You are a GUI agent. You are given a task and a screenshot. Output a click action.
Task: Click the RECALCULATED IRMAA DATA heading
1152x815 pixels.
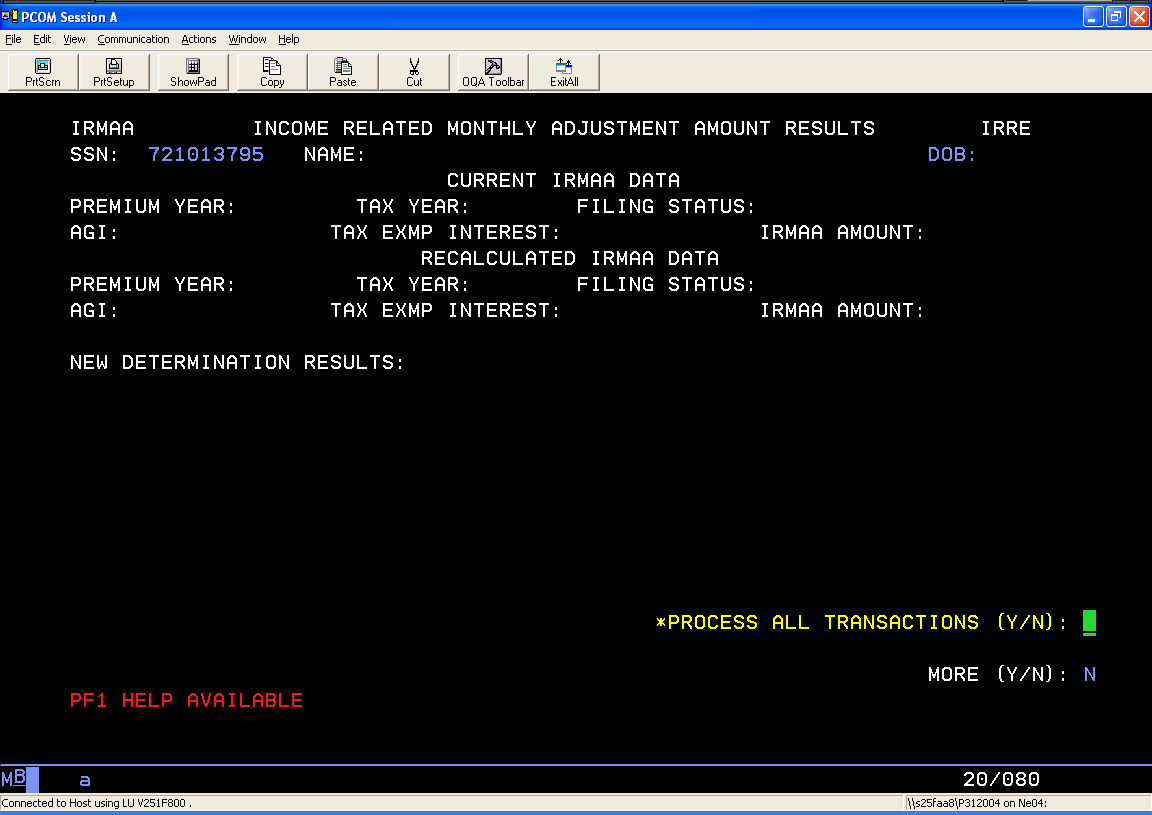569,258
